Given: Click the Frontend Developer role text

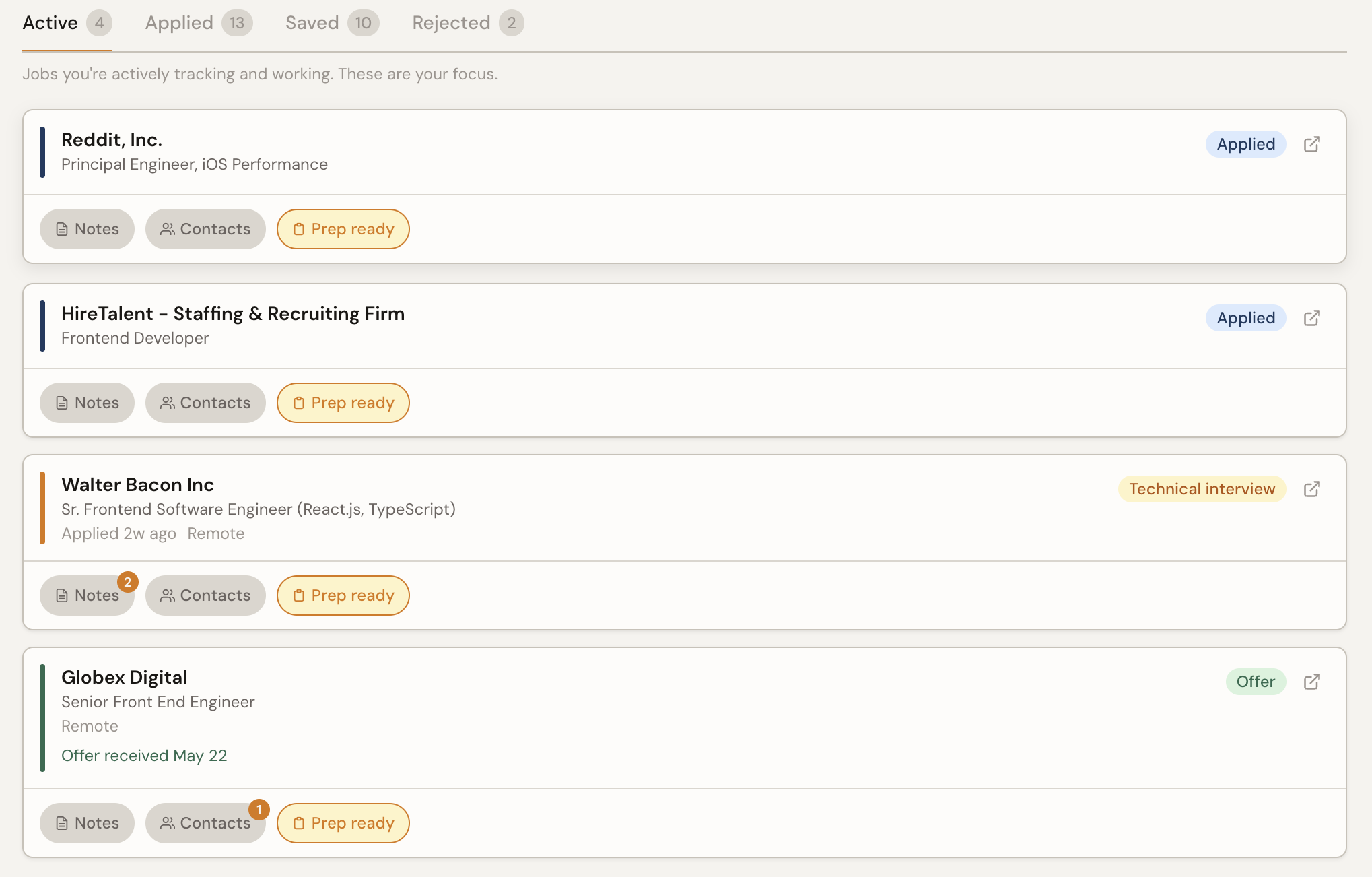Looking at the screenshot, I should coord(135,338).
